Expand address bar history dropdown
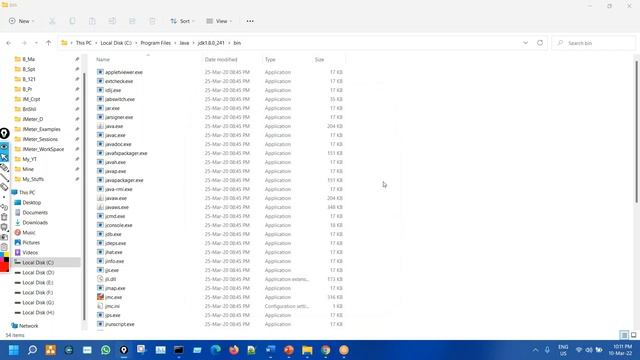Viewport: 640px width, 360px height. tap(525, 43)
